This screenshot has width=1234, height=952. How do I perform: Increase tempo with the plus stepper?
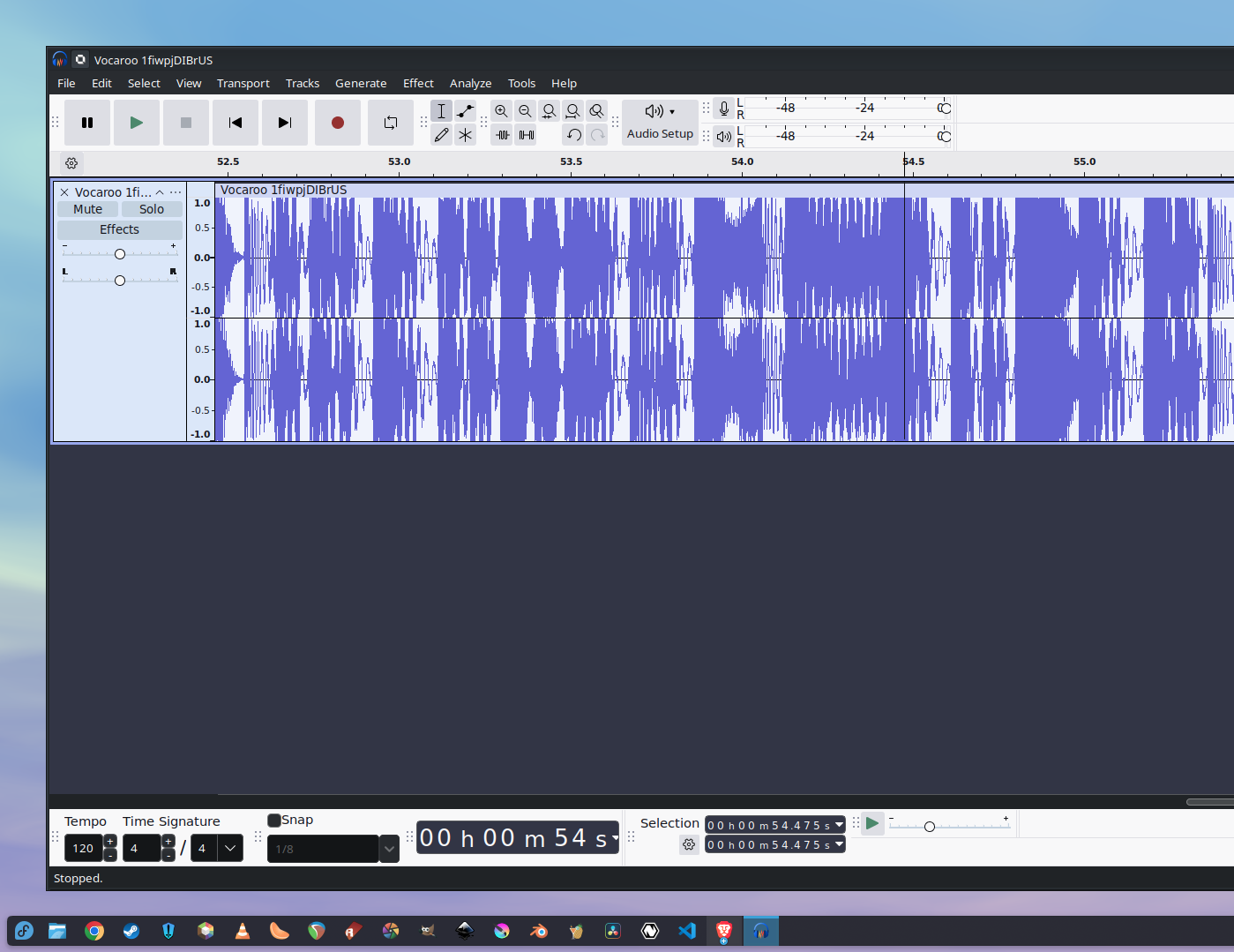(110, 842)
